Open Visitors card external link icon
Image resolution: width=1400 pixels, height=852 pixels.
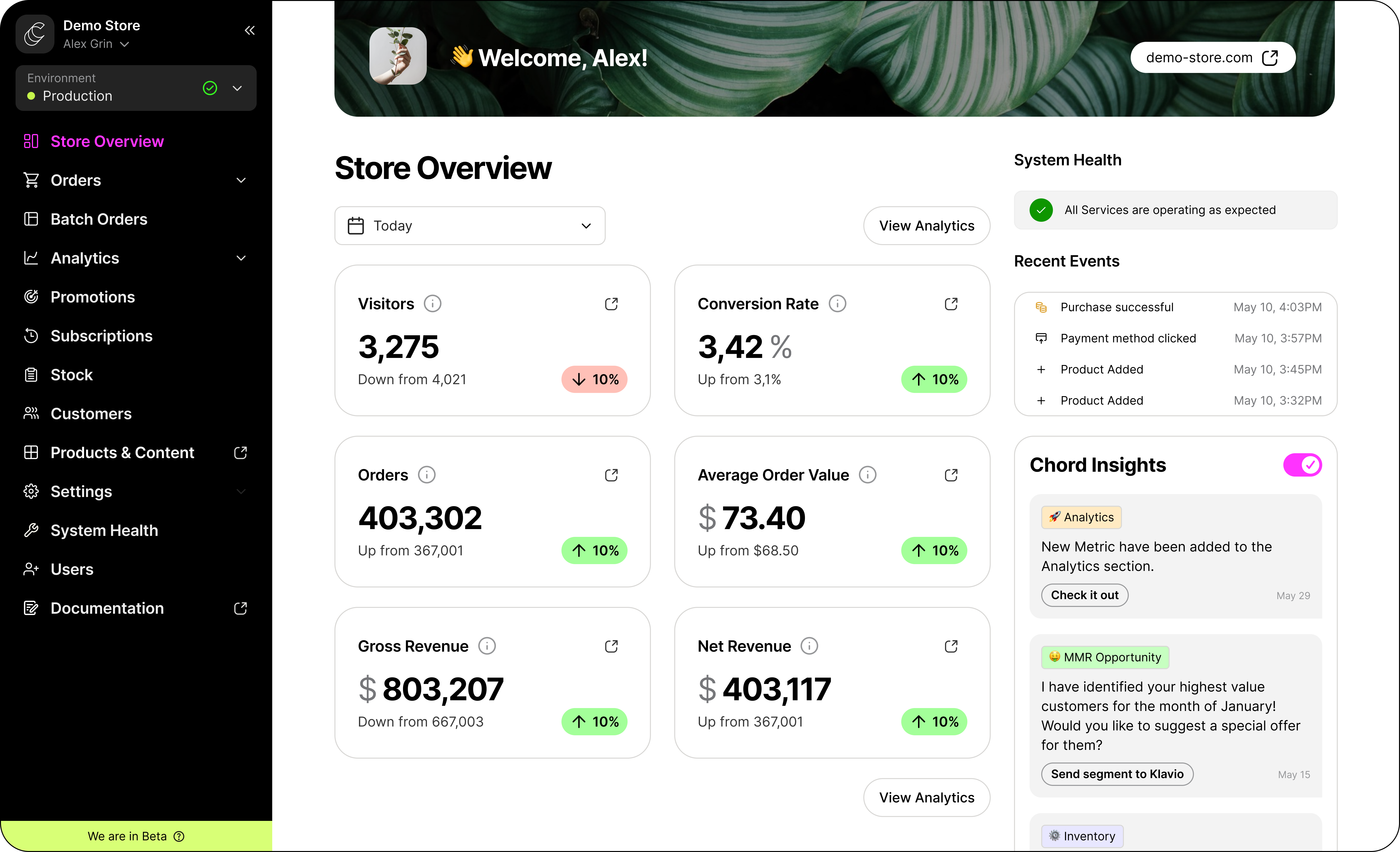(611, 304)
